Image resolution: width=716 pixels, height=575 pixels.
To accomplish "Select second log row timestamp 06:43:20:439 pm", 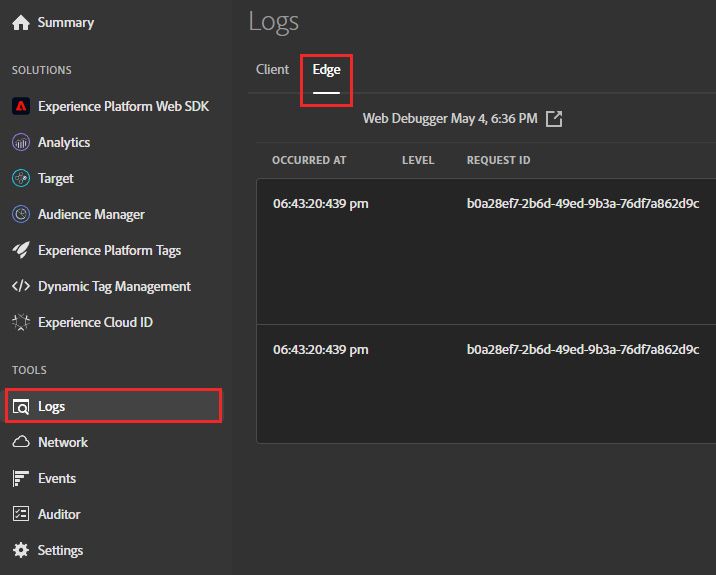I will pos(321,349).
